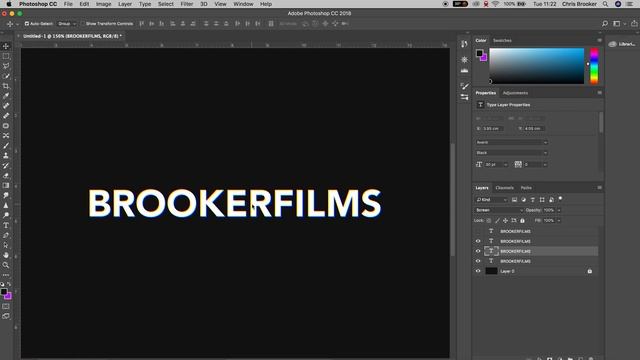
Task: Select the Eyedropper tool
Action: [x=6, y=96]
